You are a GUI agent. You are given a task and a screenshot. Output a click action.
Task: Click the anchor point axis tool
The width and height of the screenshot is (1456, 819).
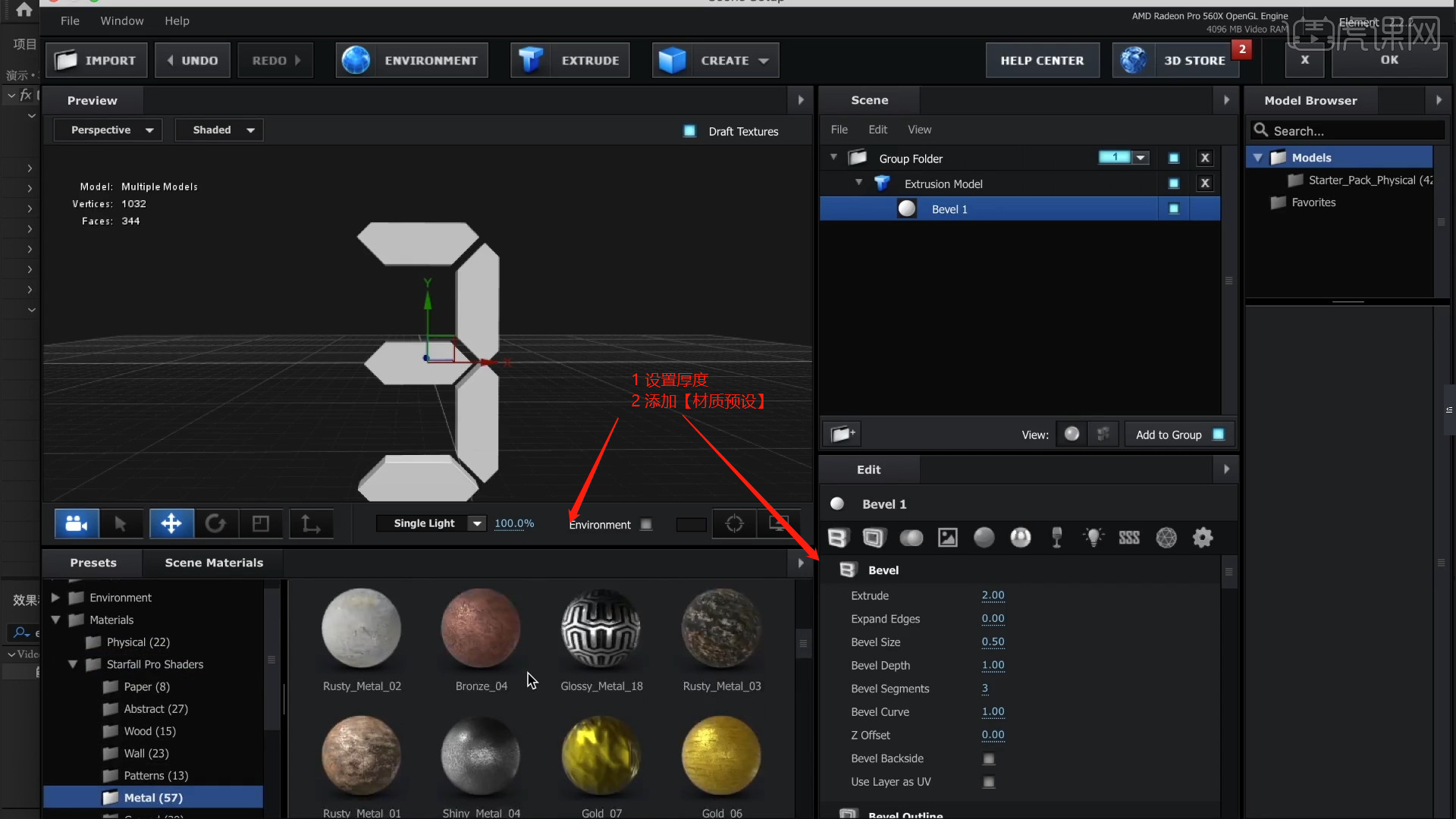click(x=311, y=523)
